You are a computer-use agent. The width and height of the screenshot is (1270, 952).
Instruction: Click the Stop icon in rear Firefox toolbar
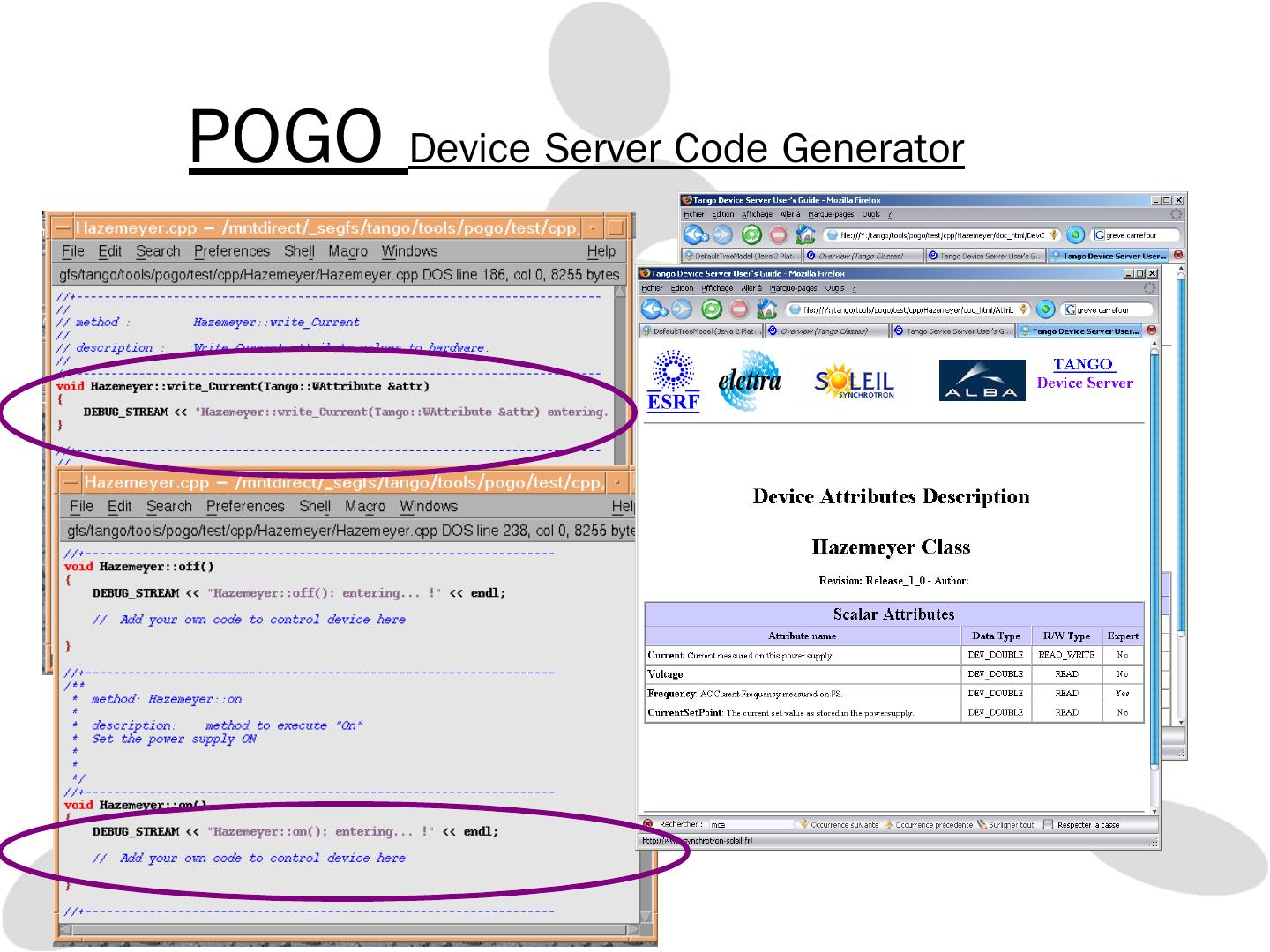[778, 235]
